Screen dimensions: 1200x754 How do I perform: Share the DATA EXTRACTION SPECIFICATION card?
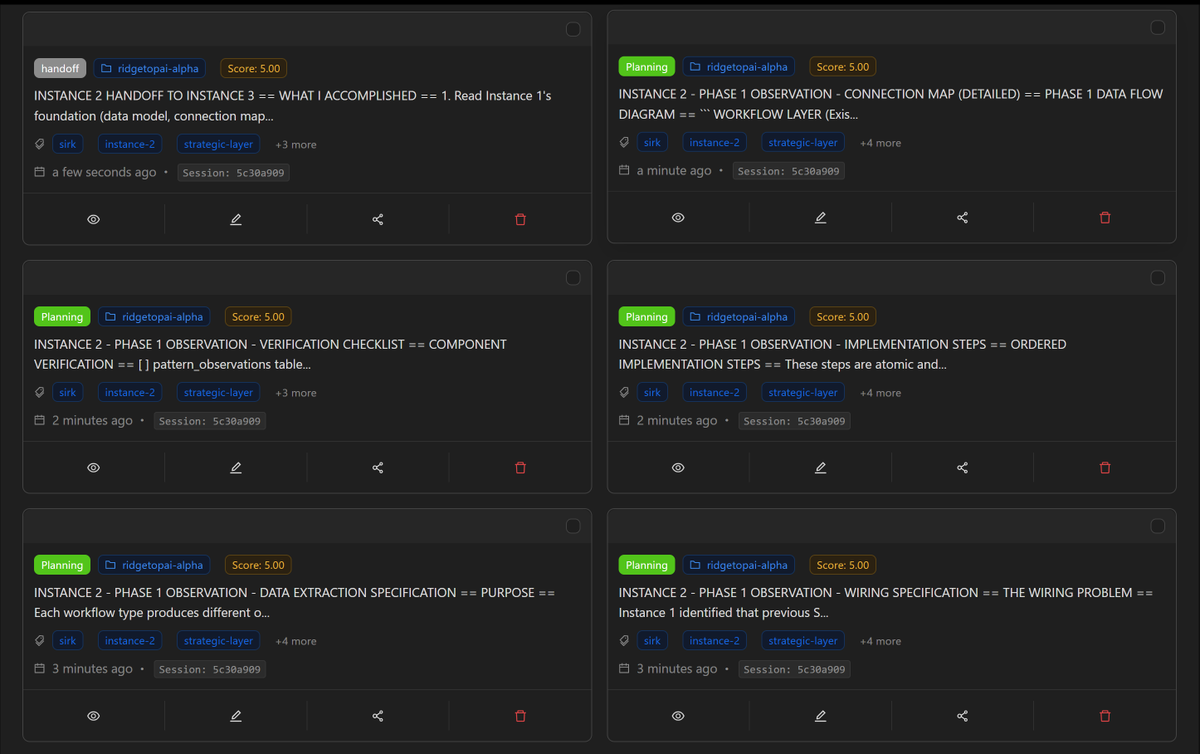pyautogui.click(x=378, y=716)
